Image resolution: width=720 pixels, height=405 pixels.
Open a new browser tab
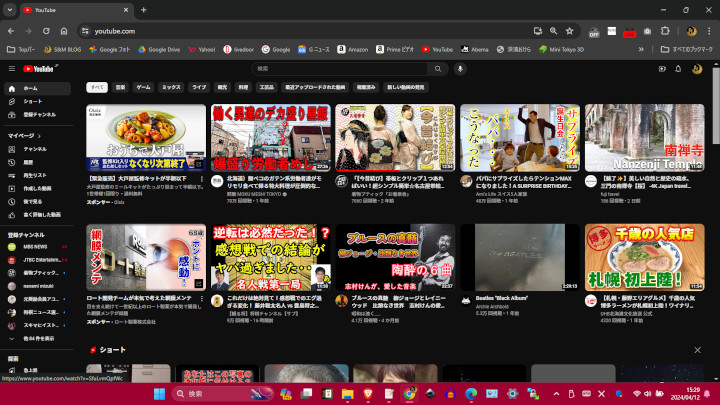(143, 10)
